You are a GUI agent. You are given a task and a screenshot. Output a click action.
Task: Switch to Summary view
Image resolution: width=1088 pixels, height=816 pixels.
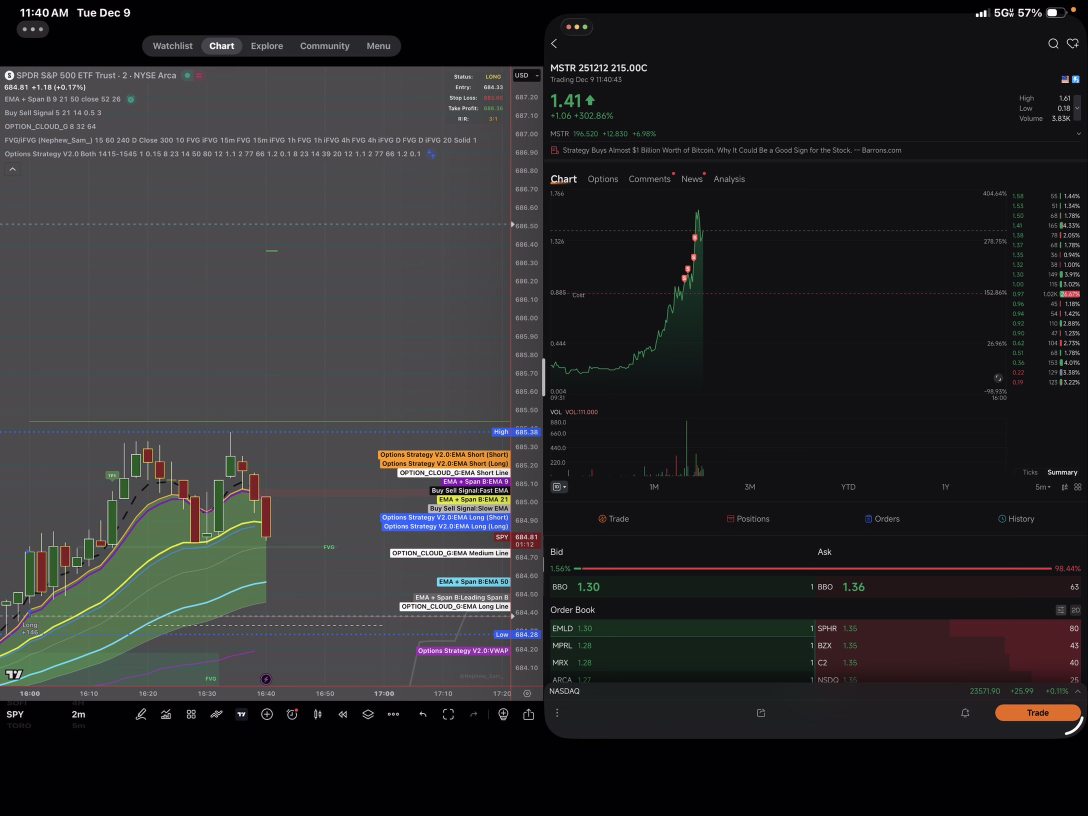point(1062,473)
